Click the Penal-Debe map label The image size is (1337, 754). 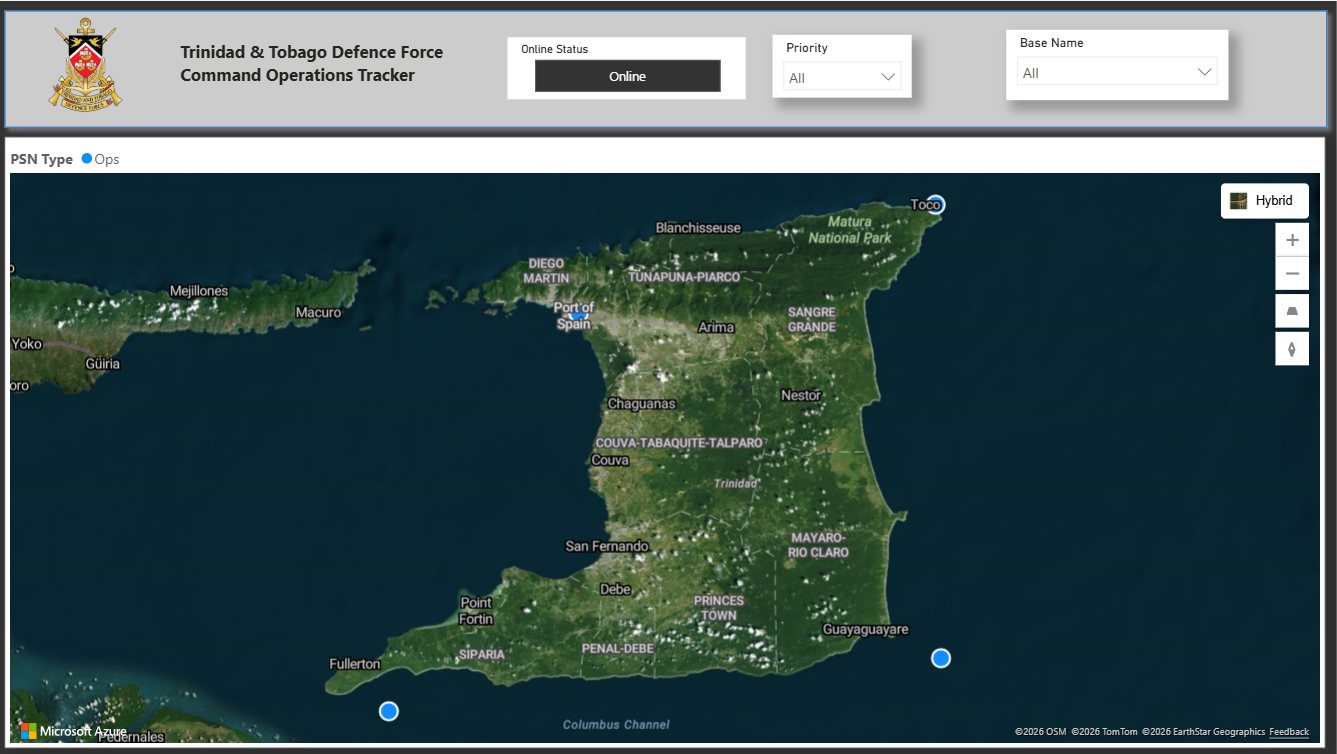tap(616, 649)
